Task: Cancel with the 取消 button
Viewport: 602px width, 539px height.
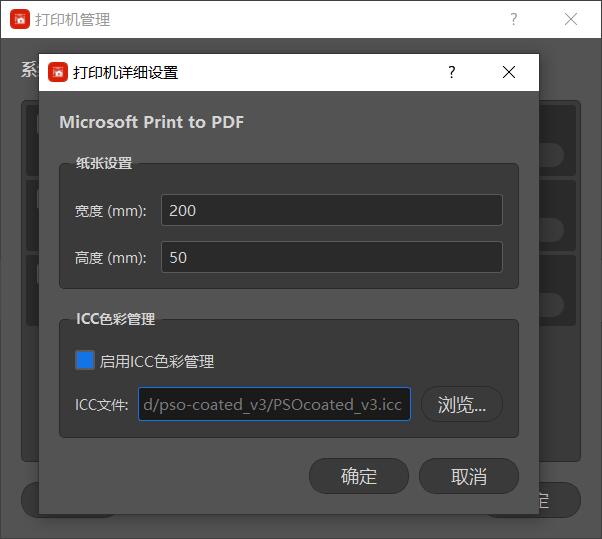Action: [x=469, y=476]
